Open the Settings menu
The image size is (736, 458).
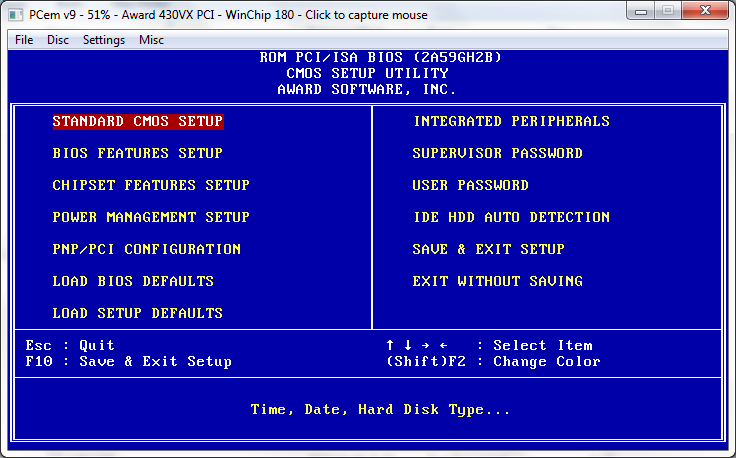(x=104, y=40)
